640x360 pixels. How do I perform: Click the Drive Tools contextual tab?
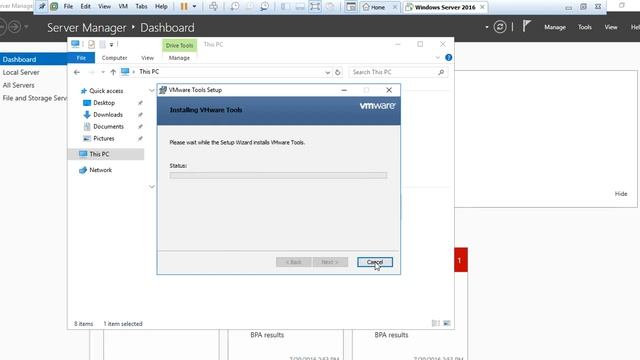pos(179,45)
